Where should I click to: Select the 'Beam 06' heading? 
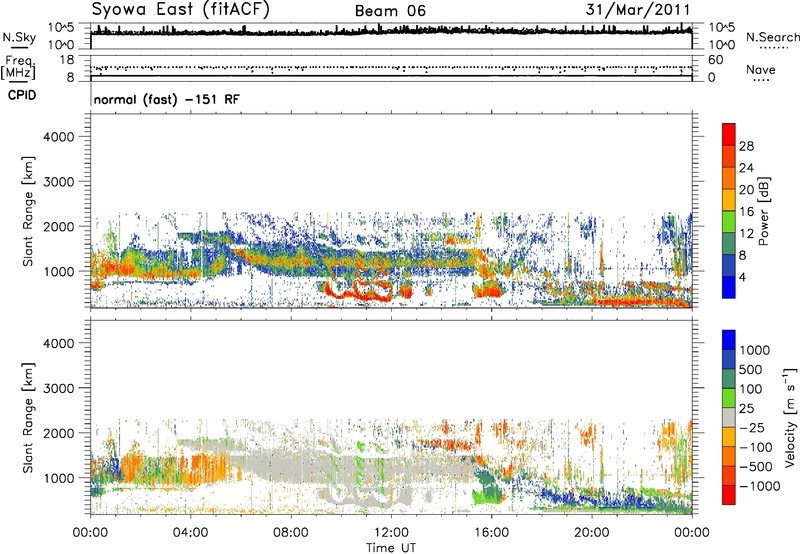coord(390,11)
